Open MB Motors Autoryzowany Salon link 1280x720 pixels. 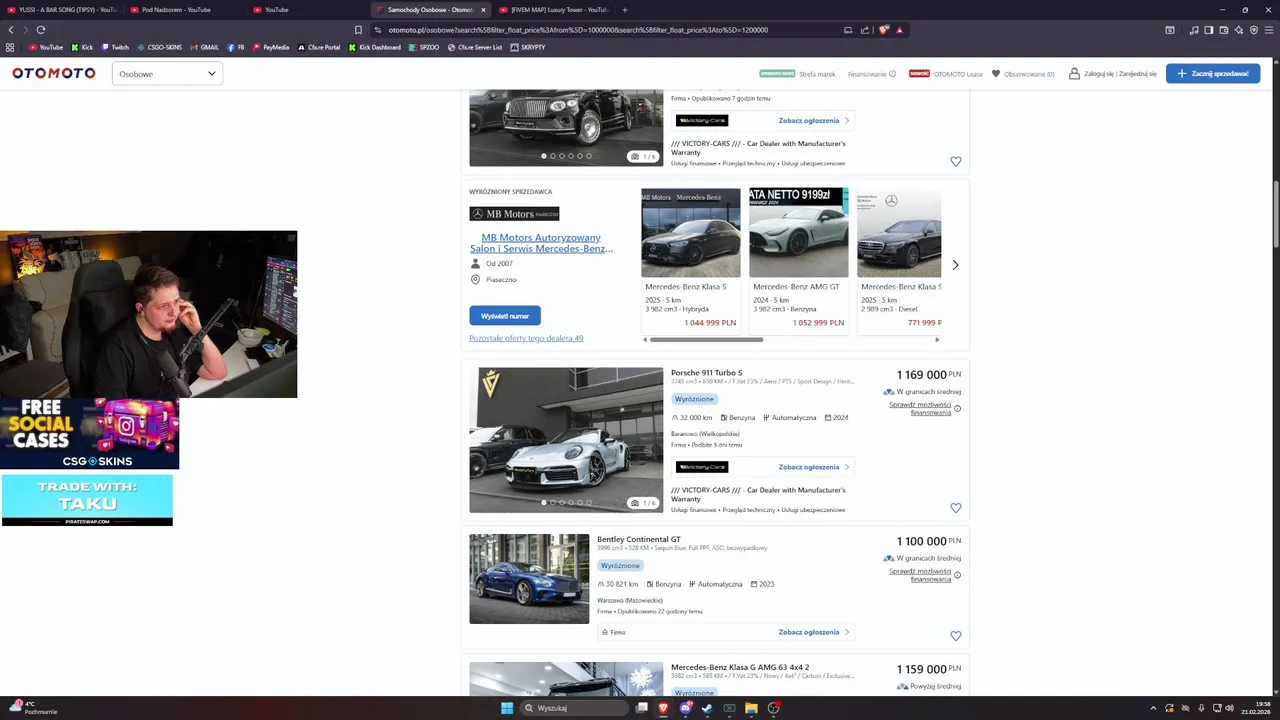(541, 243)
